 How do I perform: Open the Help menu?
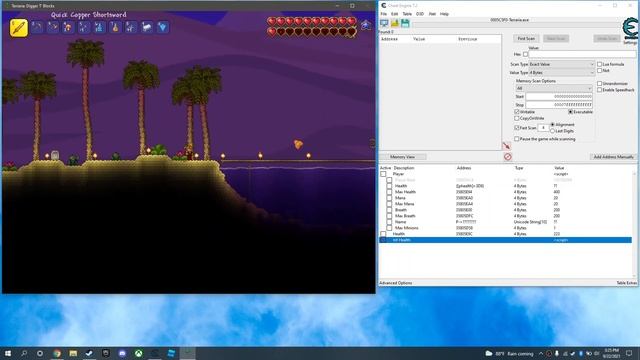click(x=444, y=14)
